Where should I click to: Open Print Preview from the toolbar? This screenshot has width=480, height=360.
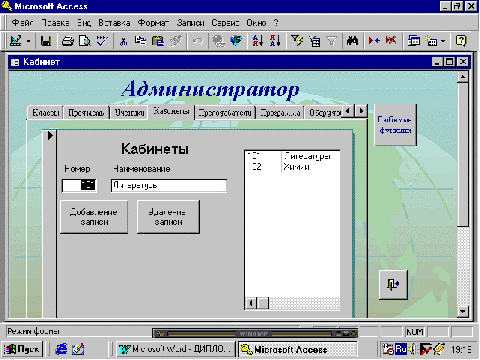(x=85, y=41)
